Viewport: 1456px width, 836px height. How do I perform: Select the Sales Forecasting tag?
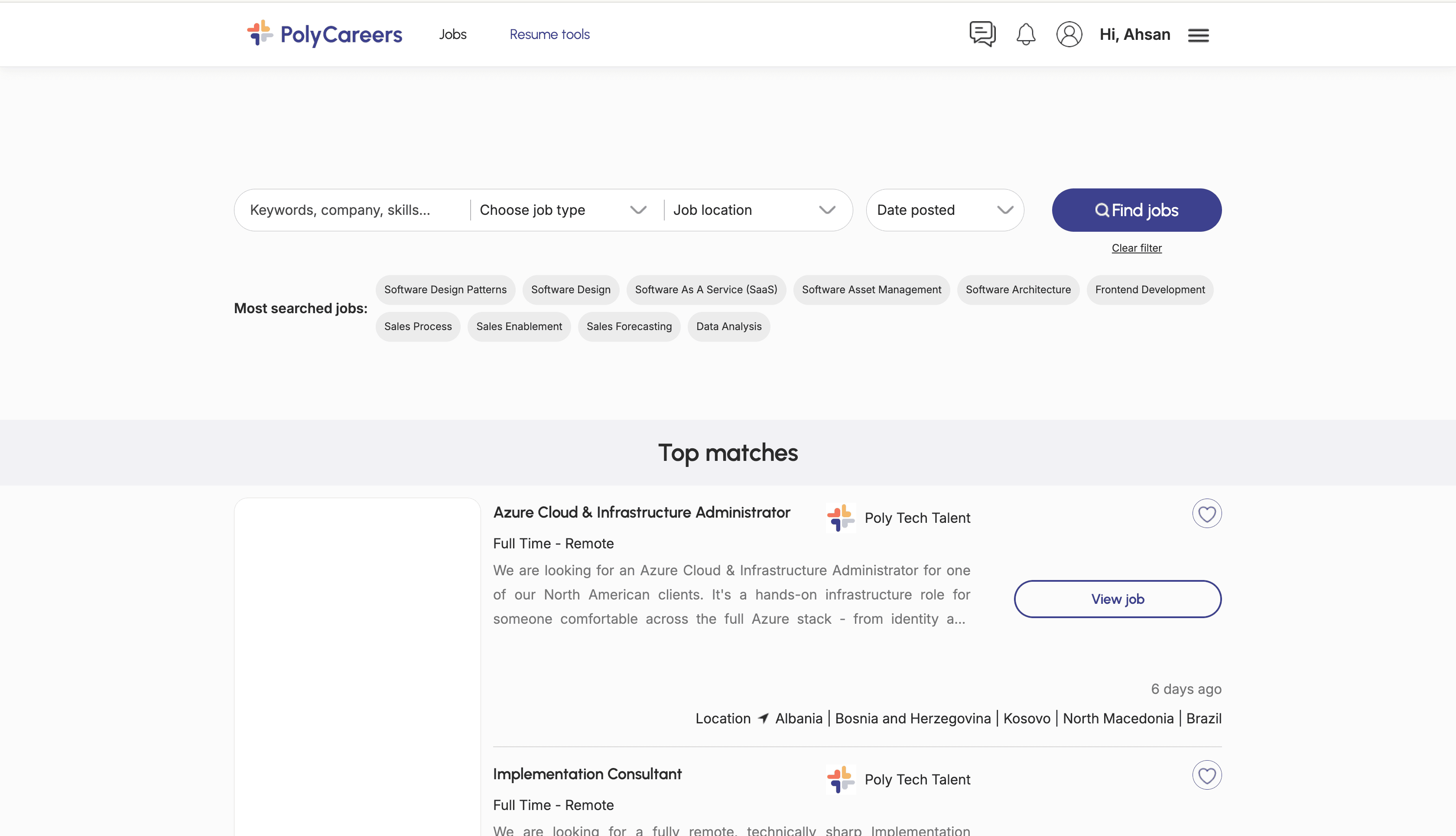pyautogui.click(x=629, y=327)
